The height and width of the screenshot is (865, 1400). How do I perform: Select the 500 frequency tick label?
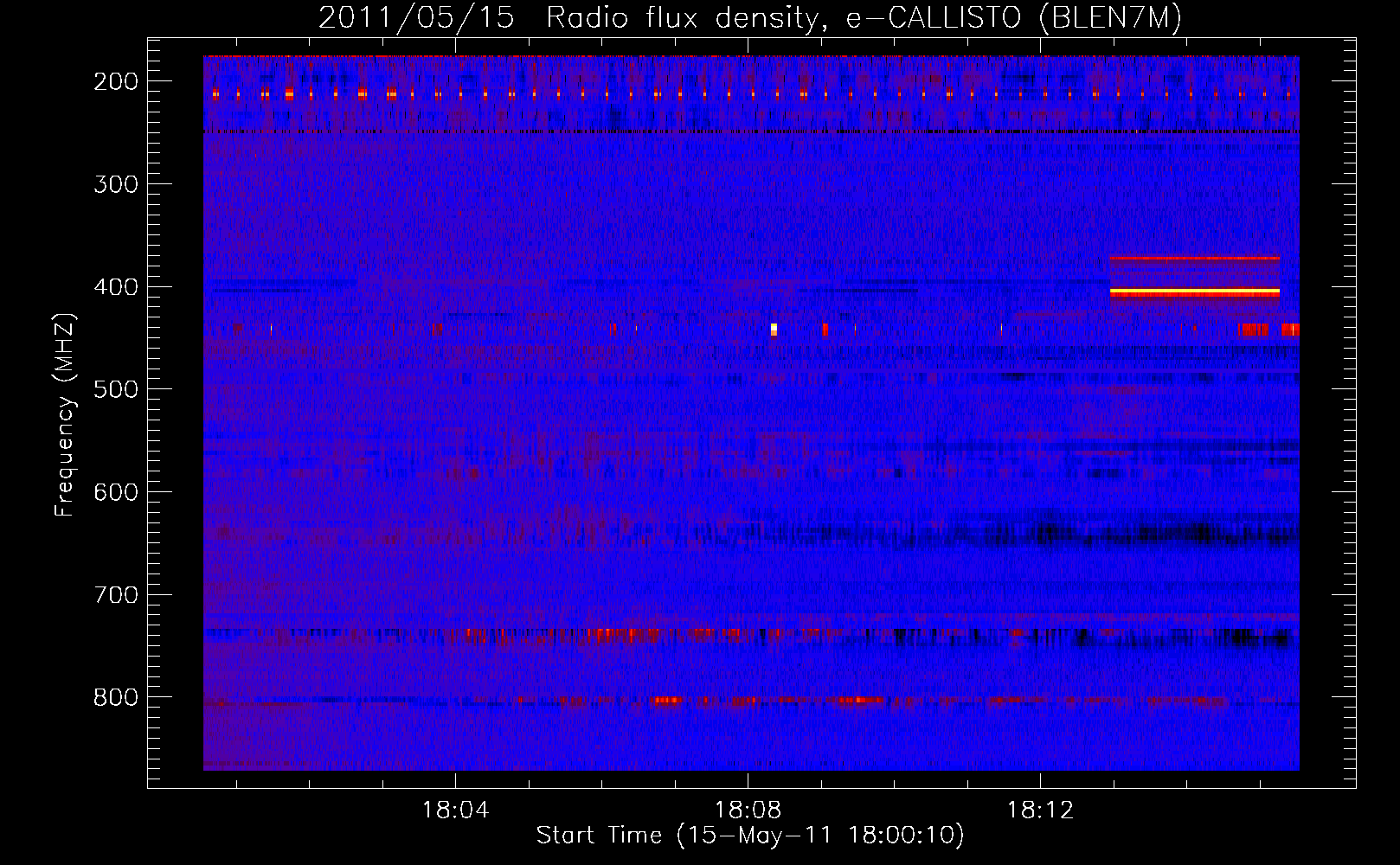(116, 389)
